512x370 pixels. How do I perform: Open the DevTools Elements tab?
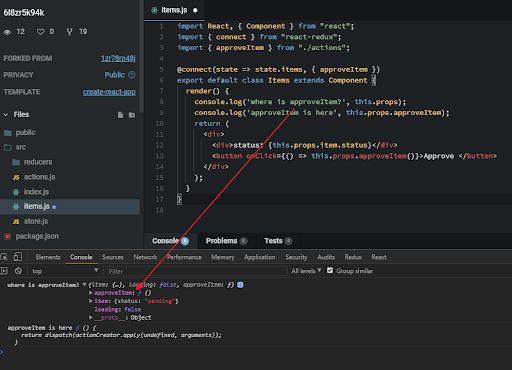pyautogui.click(x=48, y=257)
